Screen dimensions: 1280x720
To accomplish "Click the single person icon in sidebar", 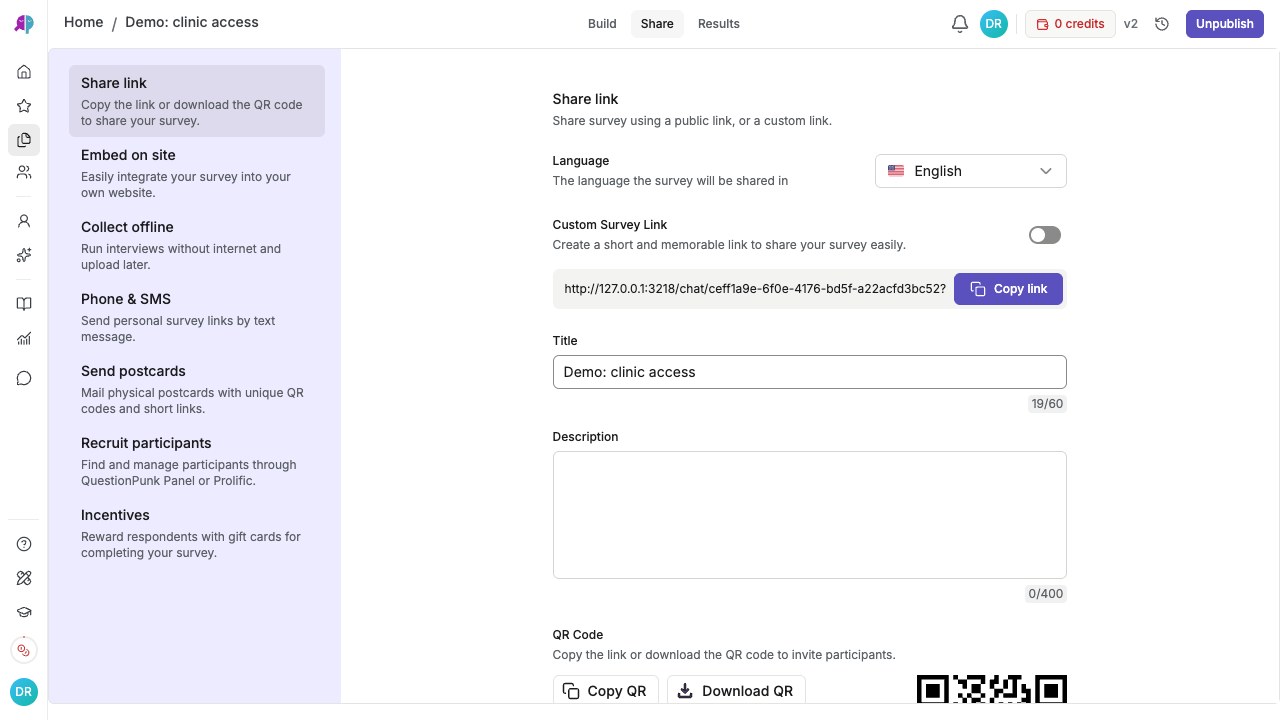I will click(24, 221).
